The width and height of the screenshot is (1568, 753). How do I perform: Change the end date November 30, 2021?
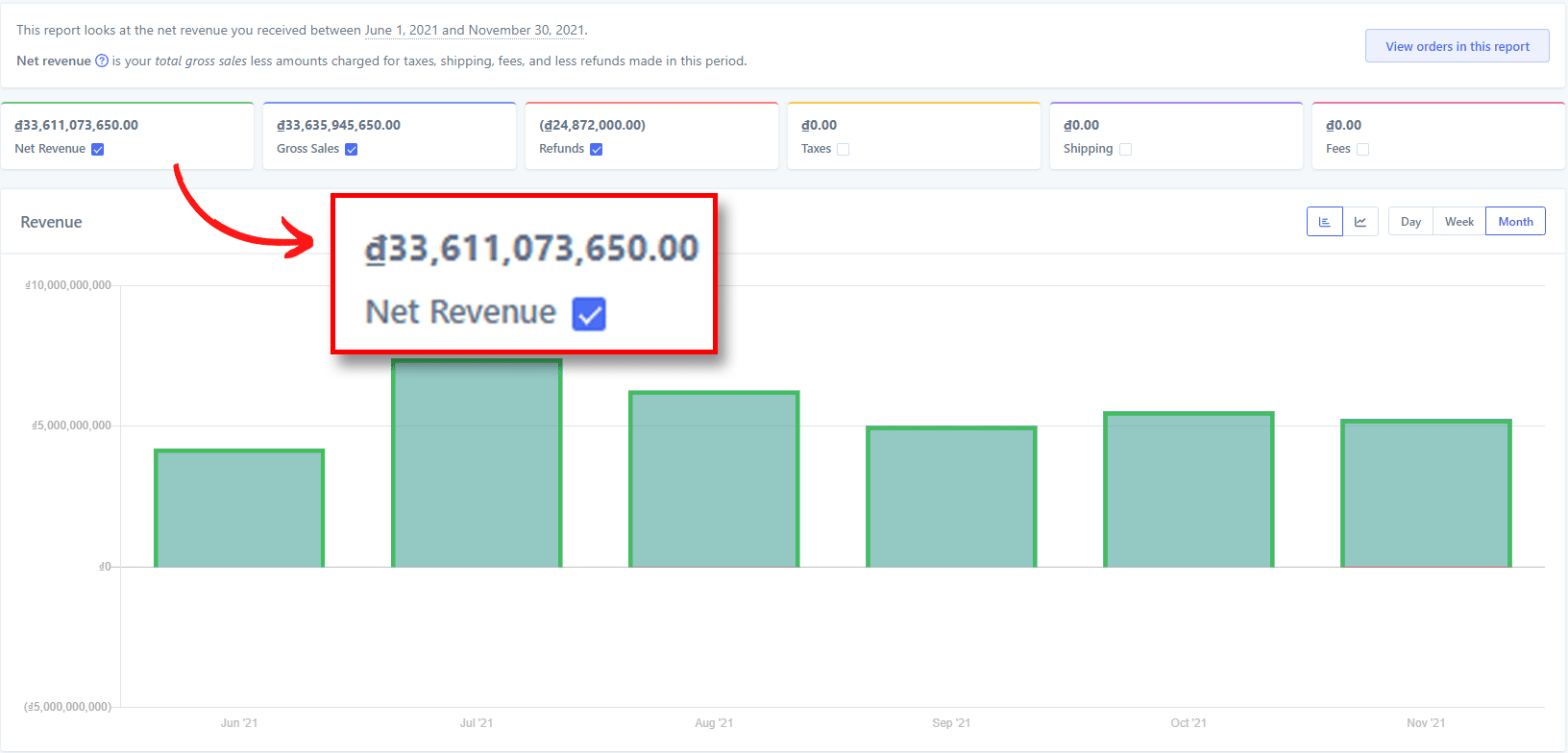526,30
